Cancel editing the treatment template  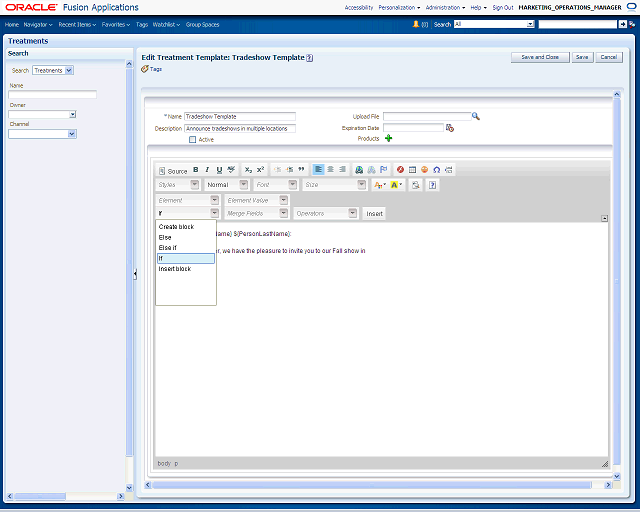[609, 57]
